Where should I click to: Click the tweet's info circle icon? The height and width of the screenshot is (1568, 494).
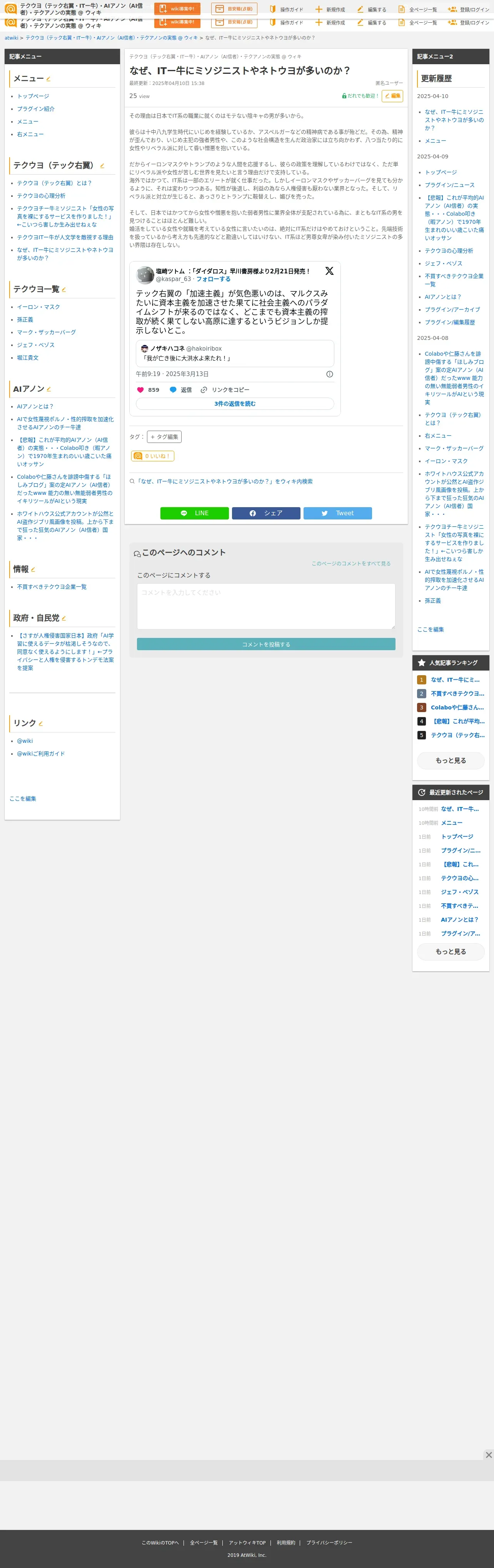coord(330,374)
